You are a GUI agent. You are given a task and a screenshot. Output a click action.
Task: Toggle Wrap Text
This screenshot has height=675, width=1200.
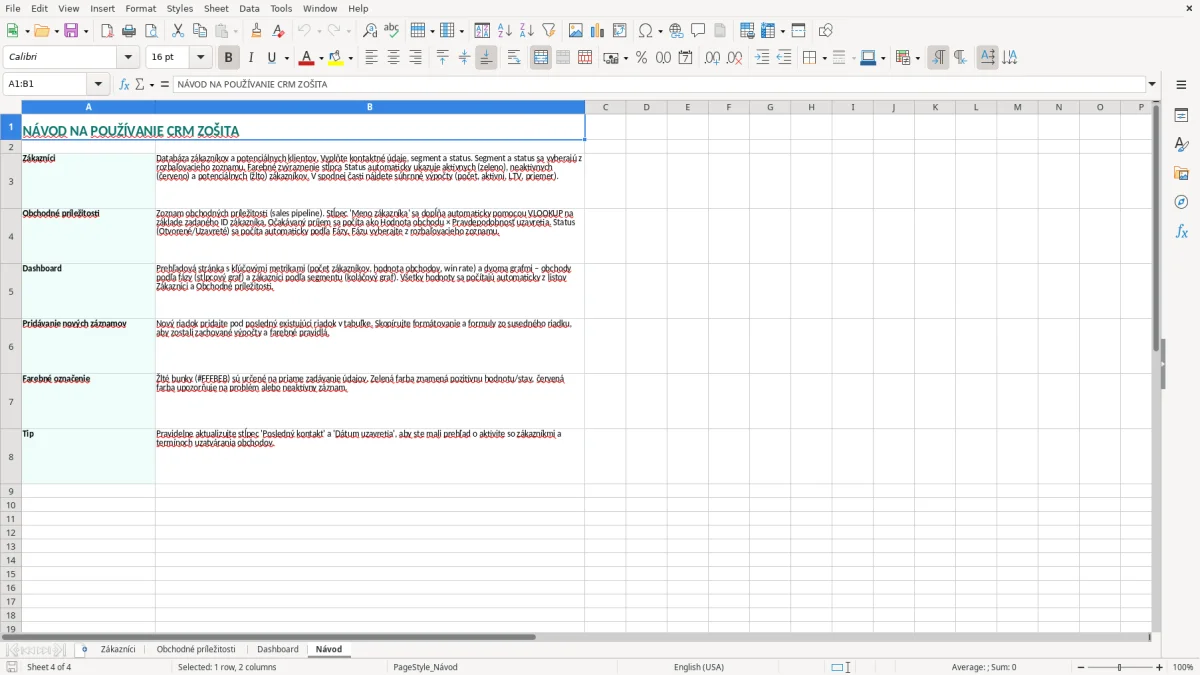coord(514,58)
